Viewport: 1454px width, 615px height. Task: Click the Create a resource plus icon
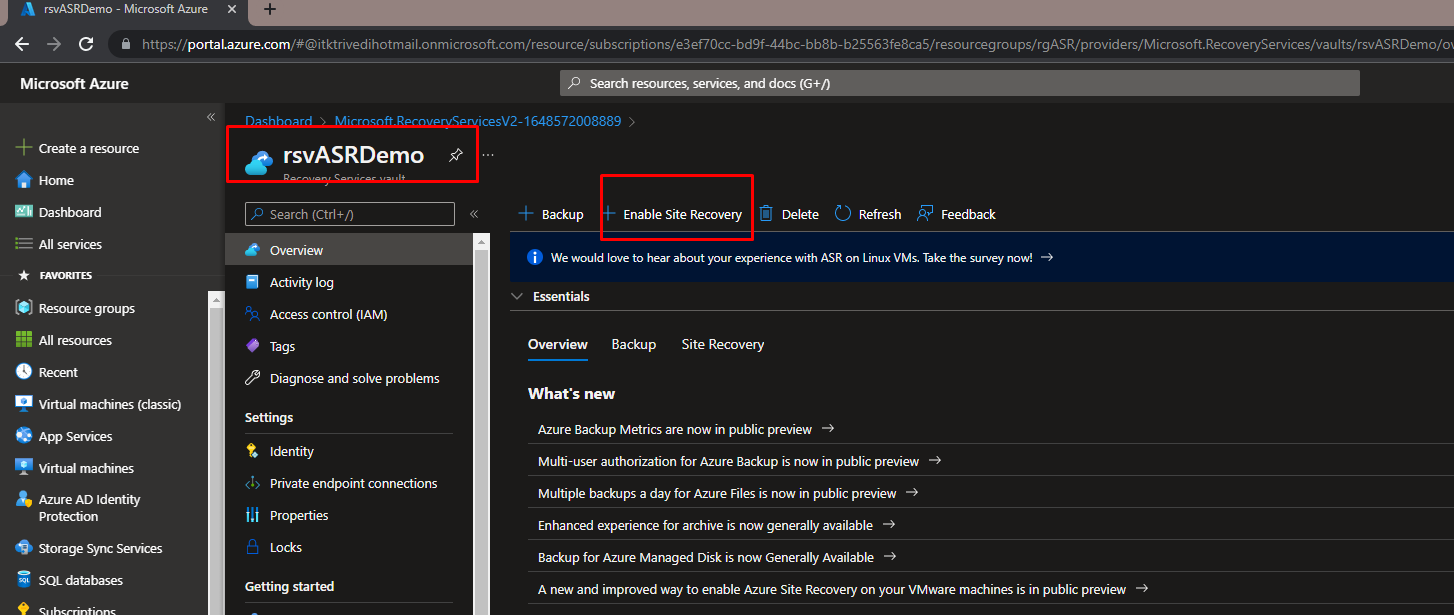click(24, 148)
